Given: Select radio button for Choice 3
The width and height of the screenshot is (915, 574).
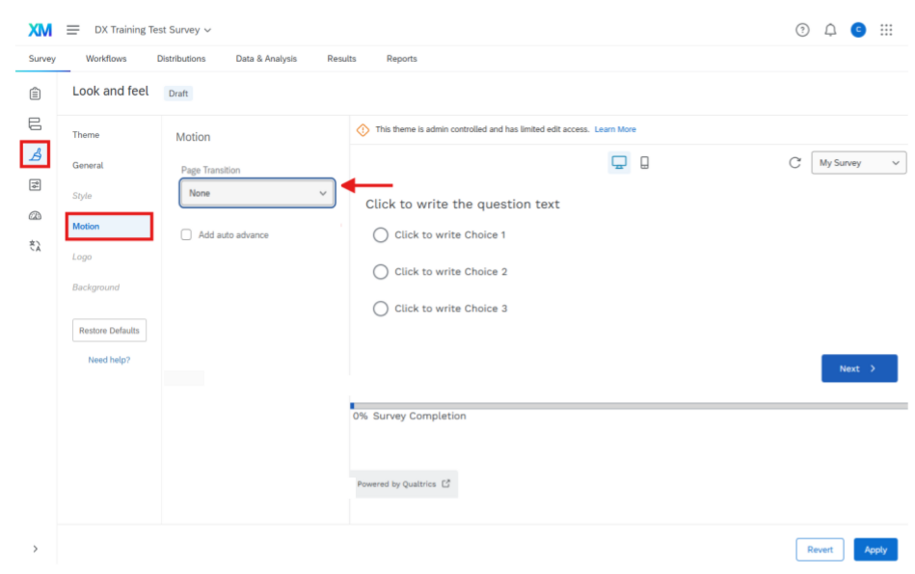Looking at the screenshot, I should click(x=380, y=309).
